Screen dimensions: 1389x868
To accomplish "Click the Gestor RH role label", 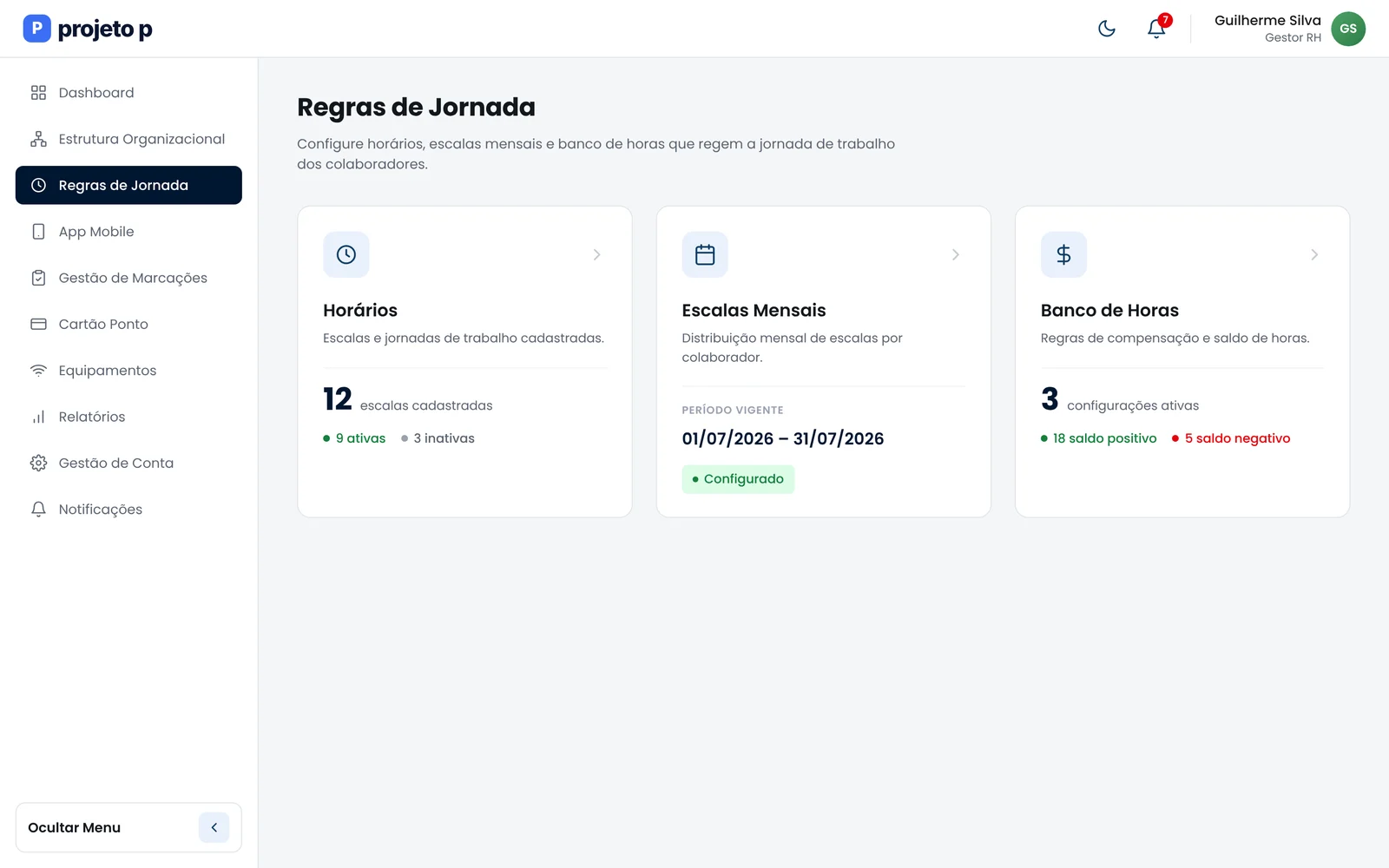I will (x=1293, y=37).
